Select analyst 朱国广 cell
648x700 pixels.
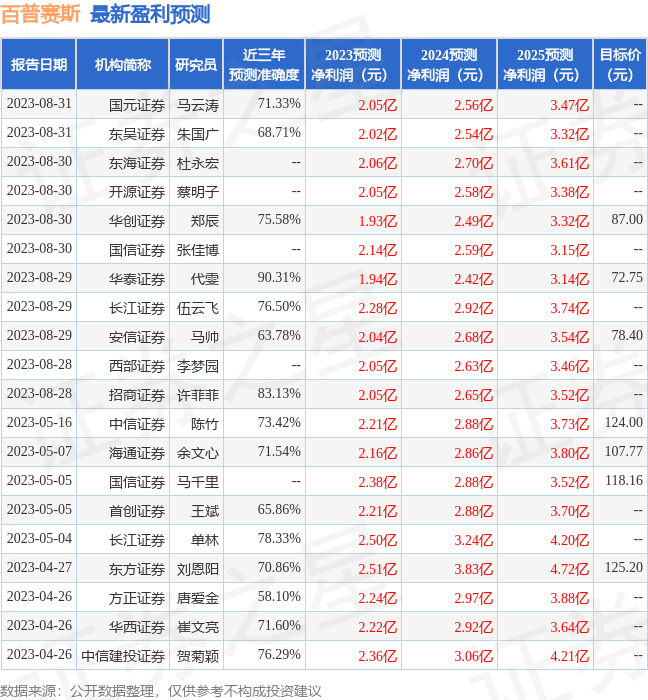[198, 134]
